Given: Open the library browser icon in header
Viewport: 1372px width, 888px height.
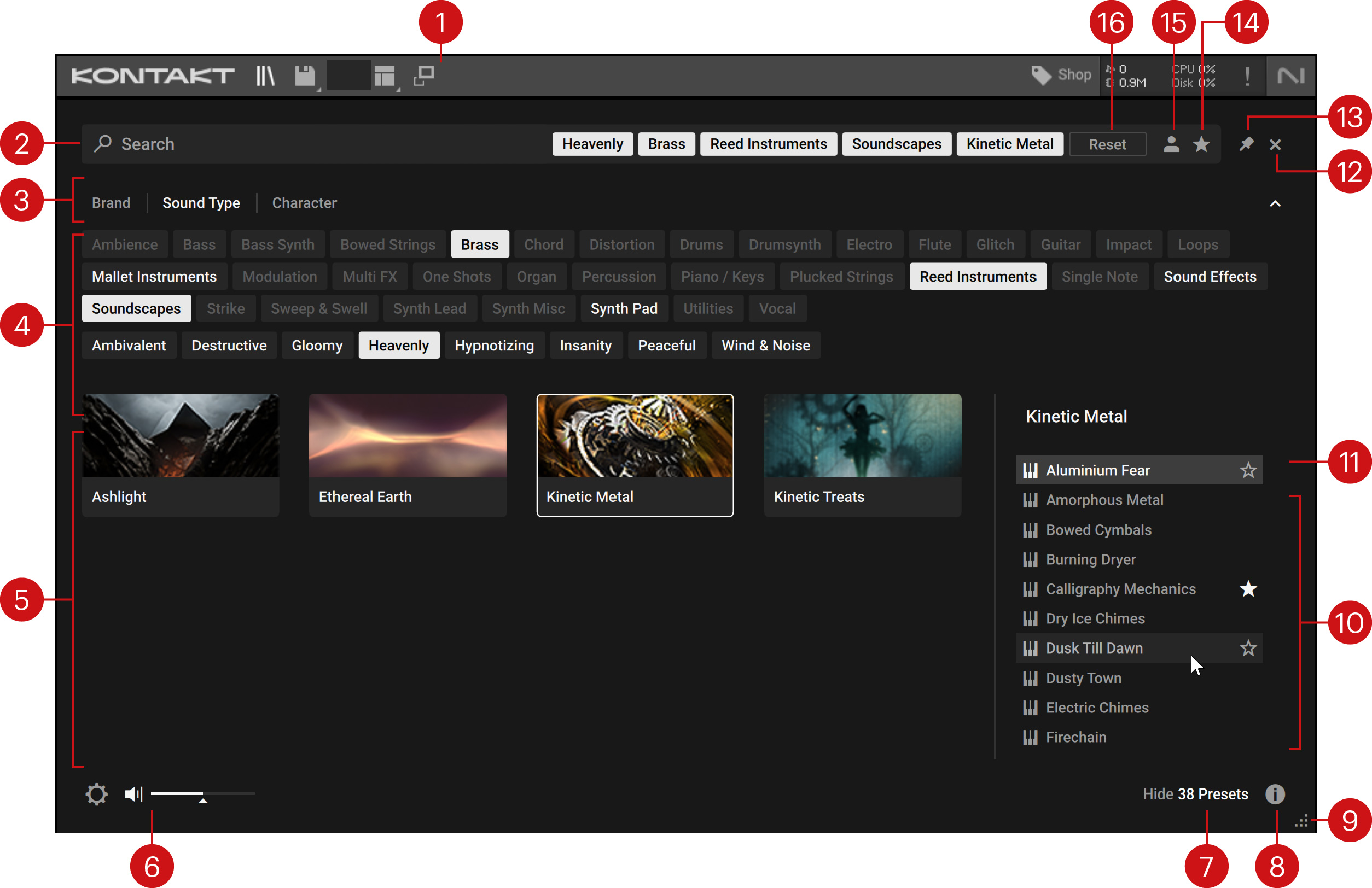Looking at the screenshot, I should click(265, 75).
